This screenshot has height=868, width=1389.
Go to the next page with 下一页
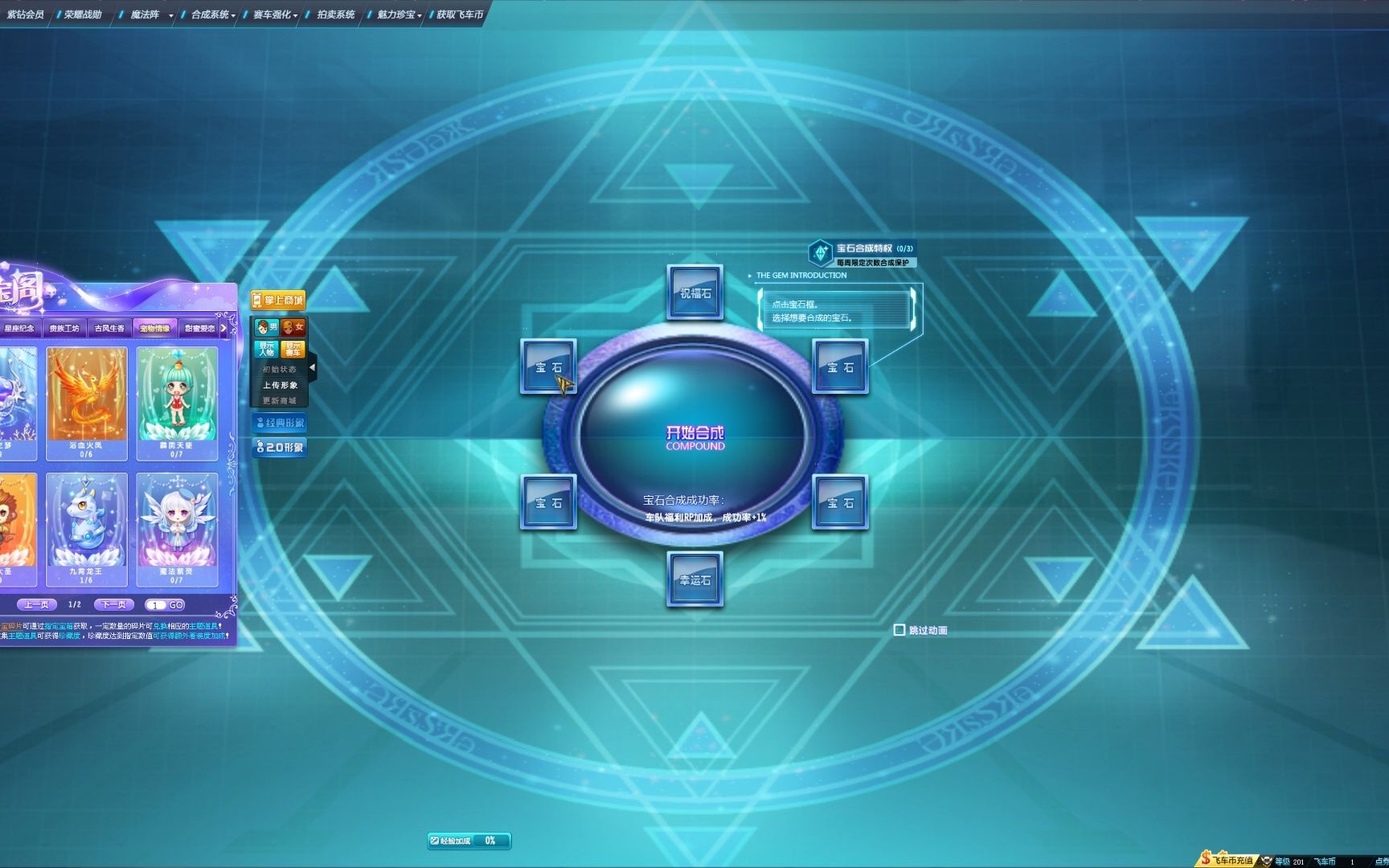tap(114, 604)
